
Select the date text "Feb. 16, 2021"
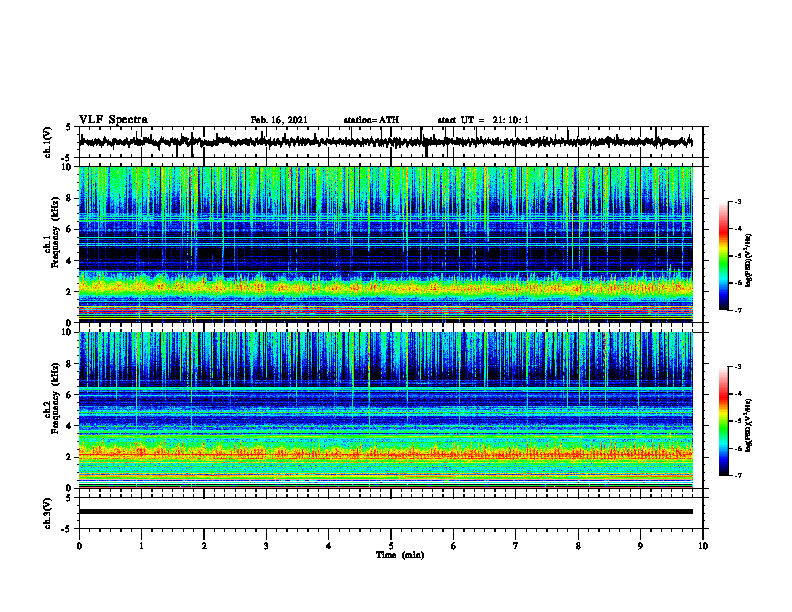pyautogui.click(x=279, y=120)
